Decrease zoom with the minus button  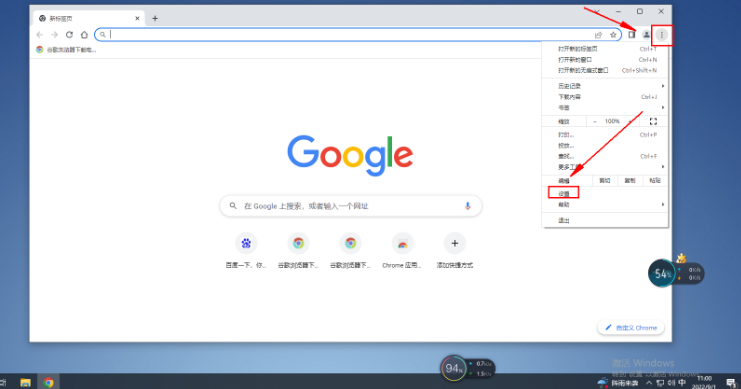point(595,121)
